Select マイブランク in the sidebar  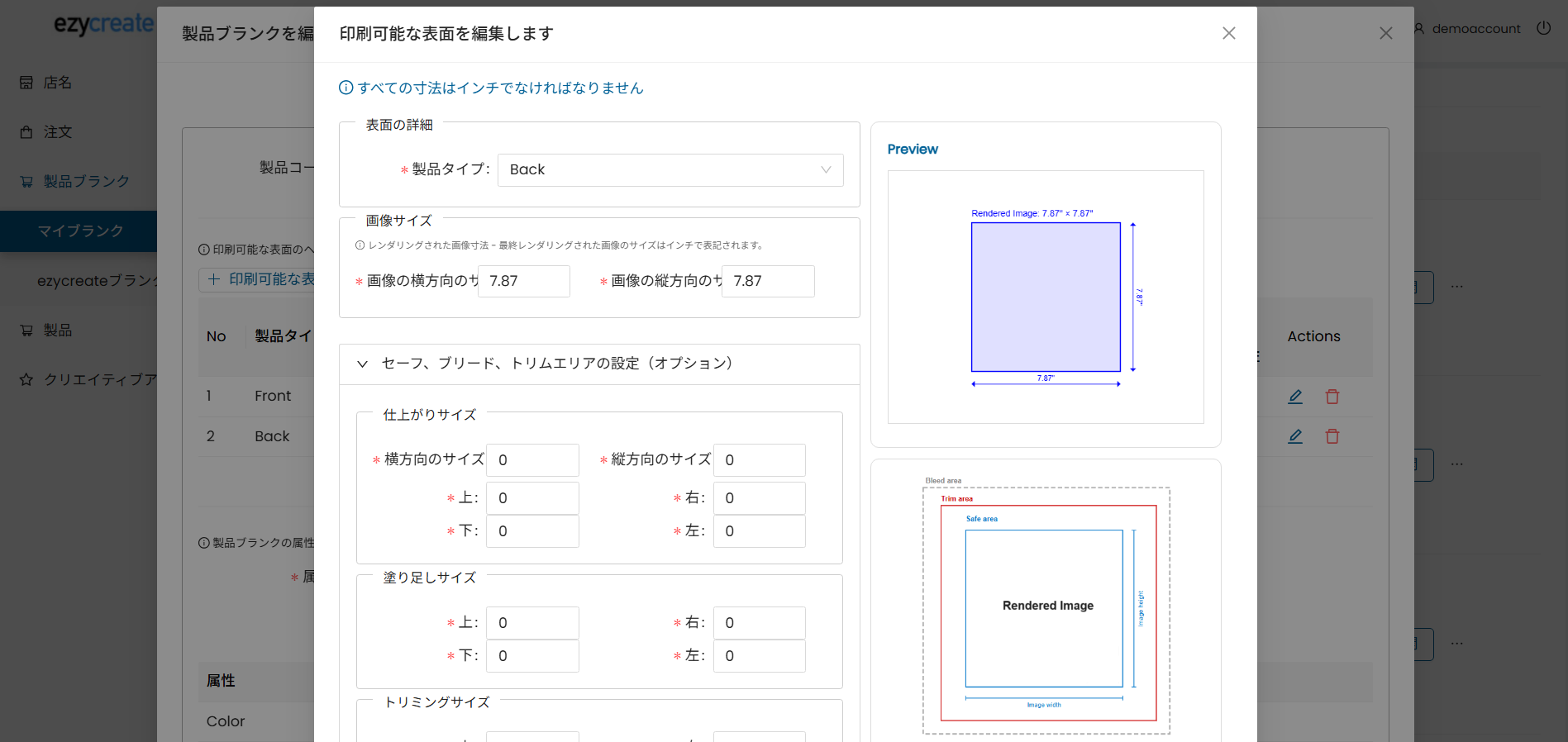tap(80, 231)
